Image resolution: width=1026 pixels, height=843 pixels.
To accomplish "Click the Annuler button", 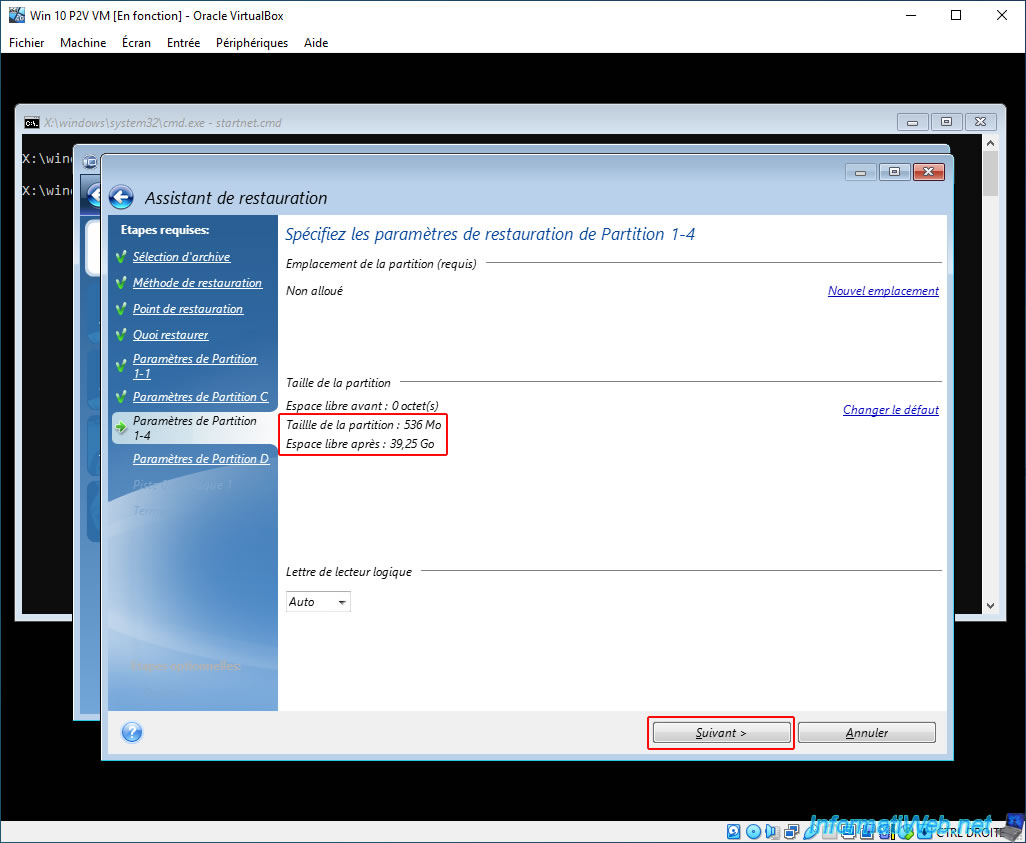I will [866, 732].
